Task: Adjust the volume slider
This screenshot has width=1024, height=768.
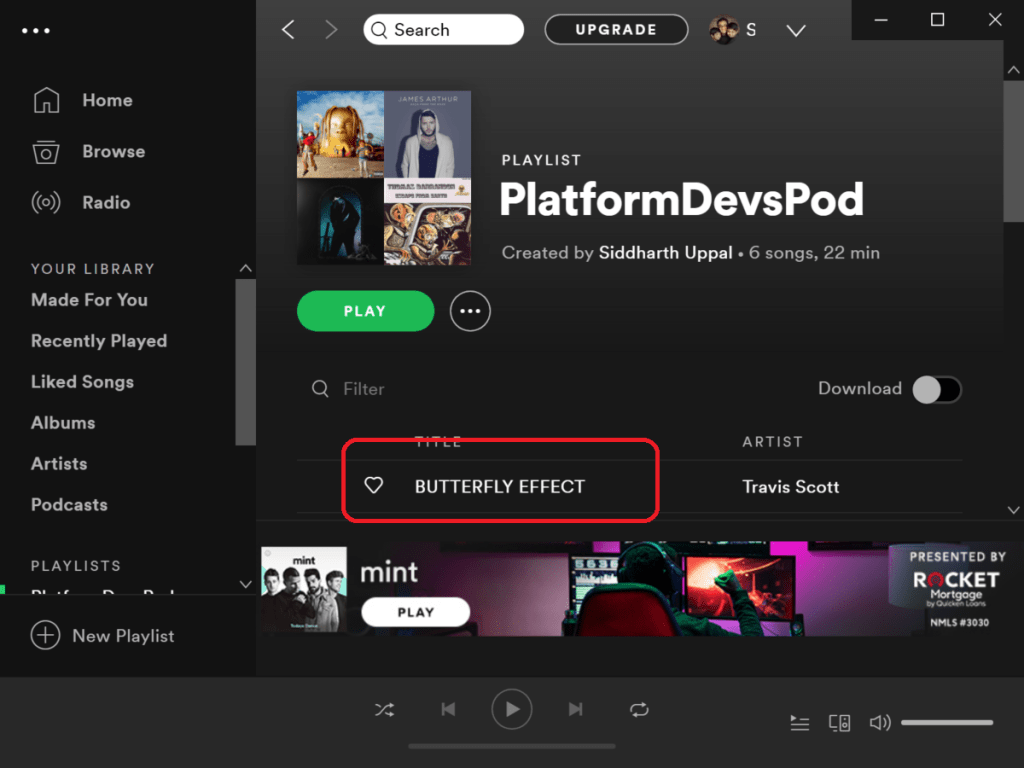Action: (x=946, y=723)
